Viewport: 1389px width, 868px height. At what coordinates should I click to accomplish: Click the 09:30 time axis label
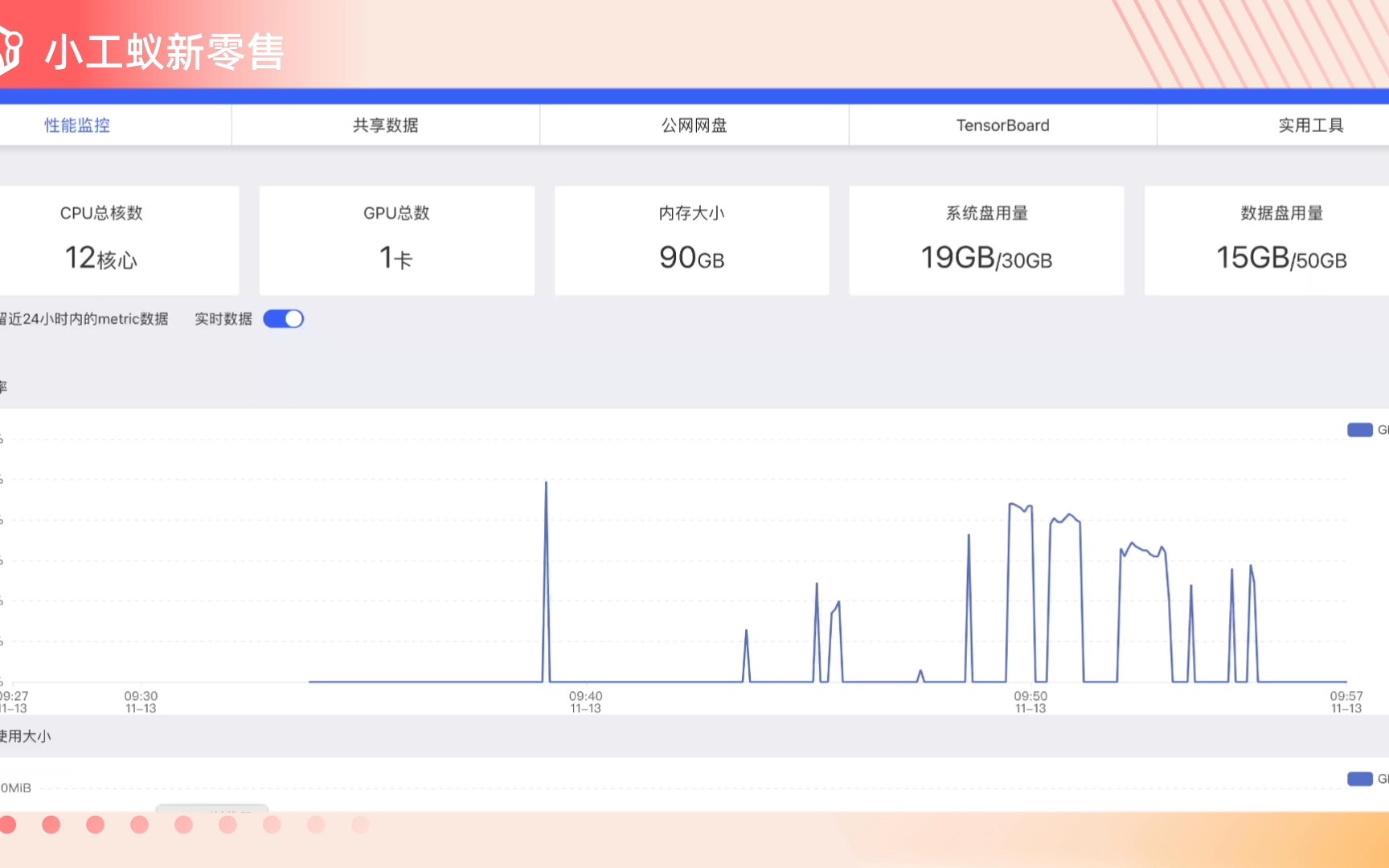pos(141,702)
